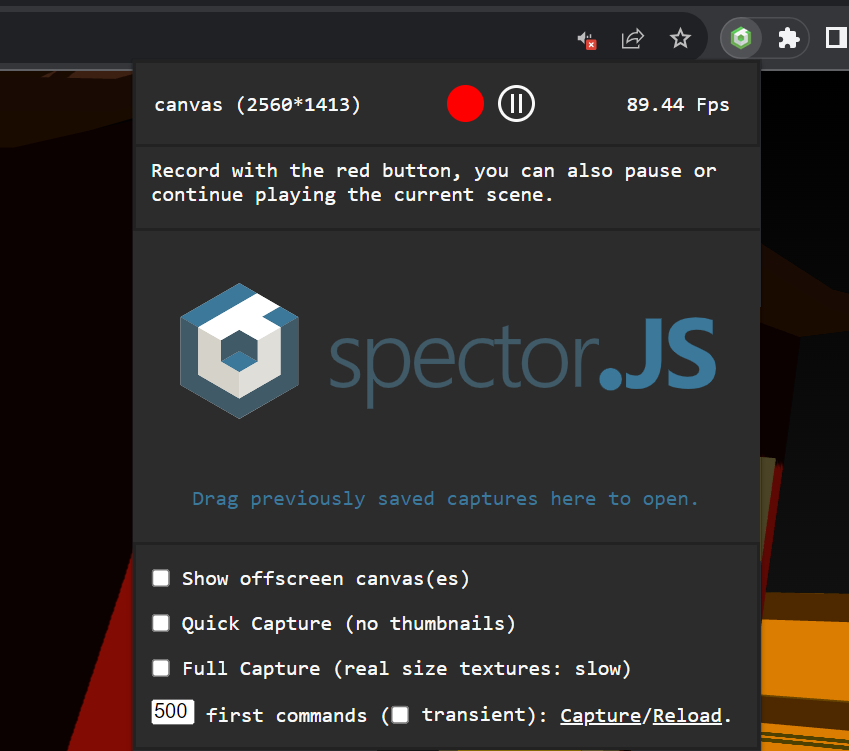This screenshot has width=849, height=751.
Task: Open the Spector.js extension icon in toolbar
Action: pos(740,38)
